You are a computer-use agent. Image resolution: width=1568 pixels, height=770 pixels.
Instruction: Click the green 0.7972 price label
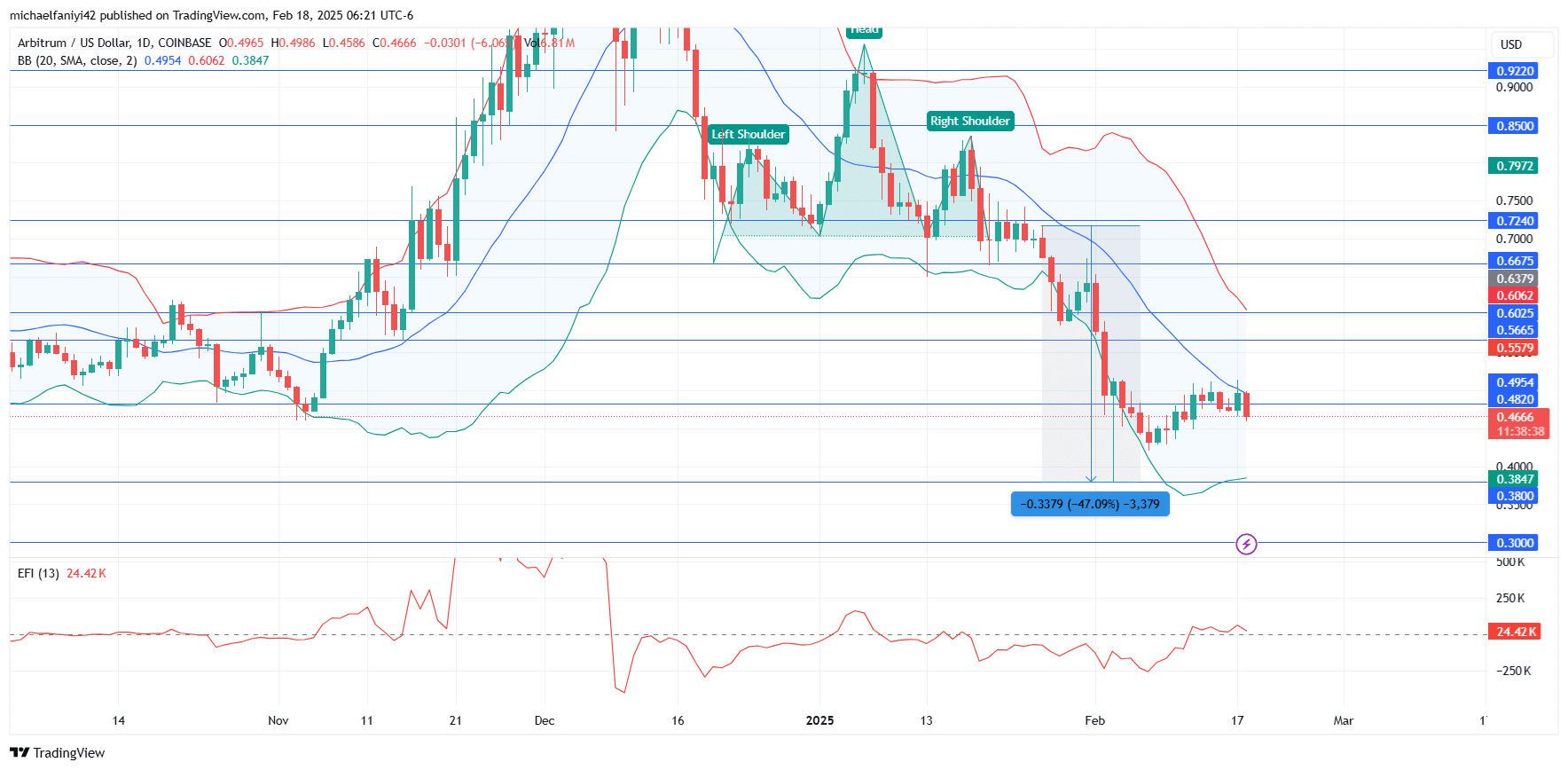(x=1513, y=166)
